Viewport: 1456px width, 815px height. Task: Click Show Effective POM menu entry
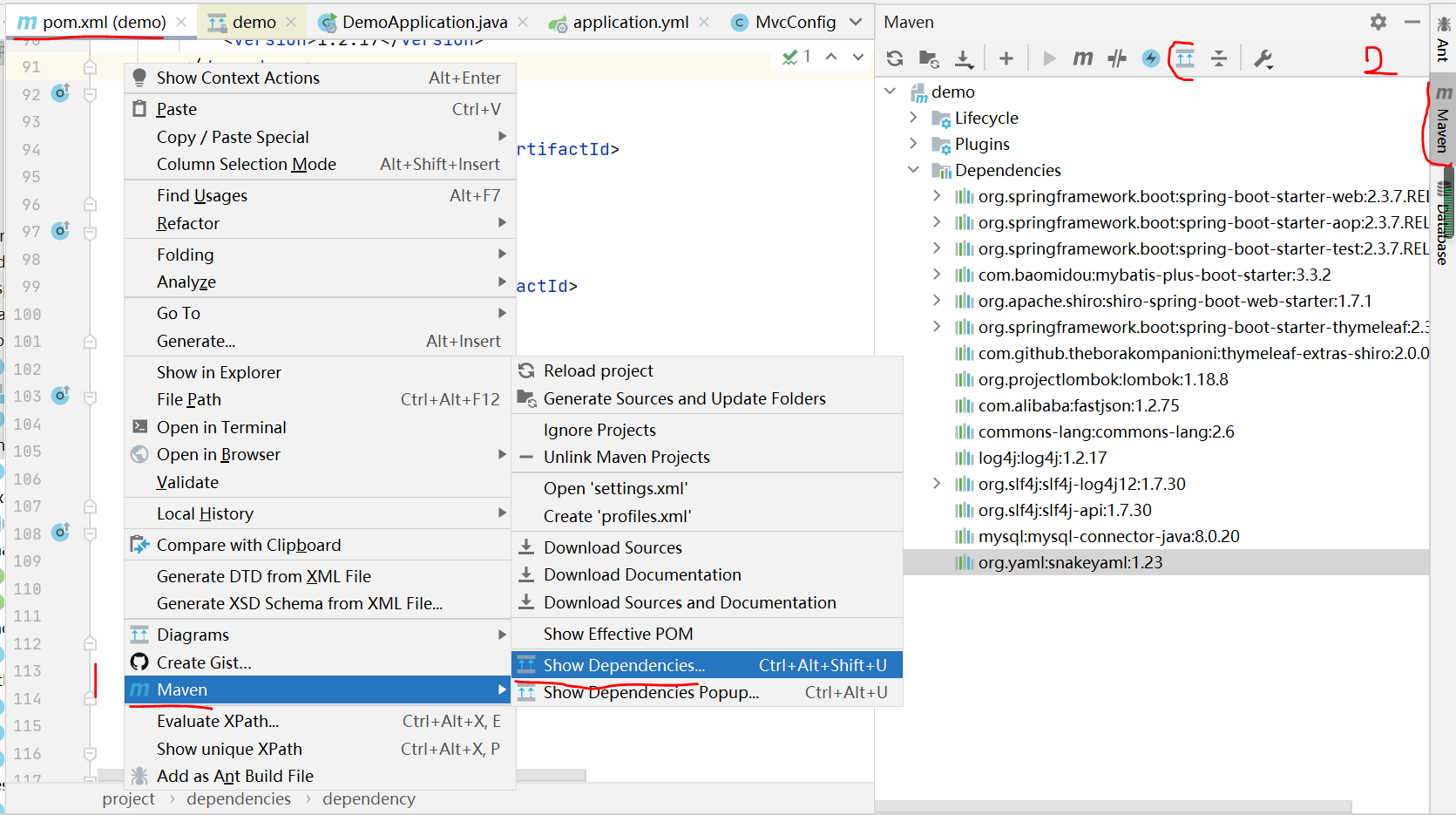point(616,634)
